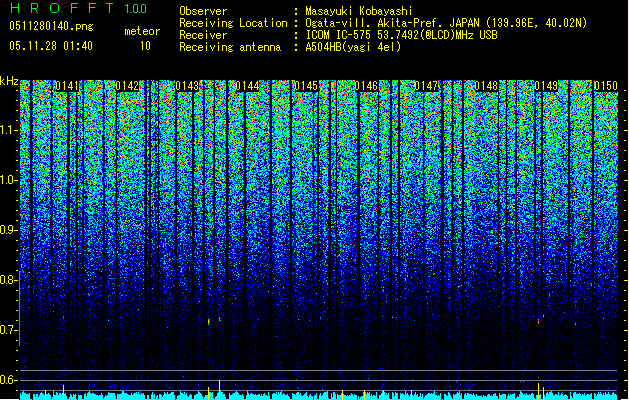Select the 0149 time marker
The height and width of the screenshot is (400, 629).
[546, 86]
